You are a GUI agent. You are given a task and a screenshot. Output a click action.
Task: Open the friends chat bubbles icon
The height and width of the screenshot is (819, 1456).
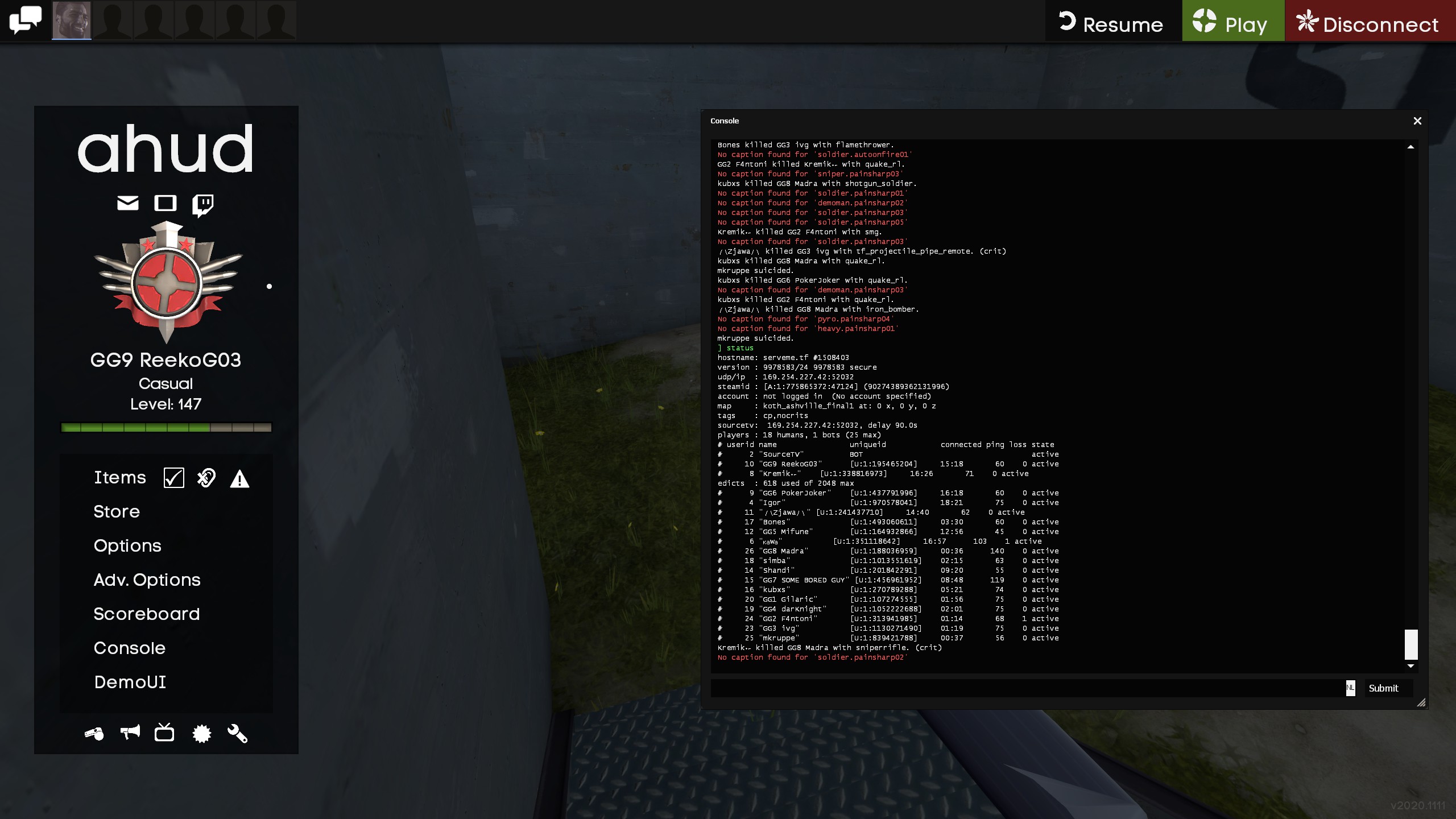(x=25, y=20)
